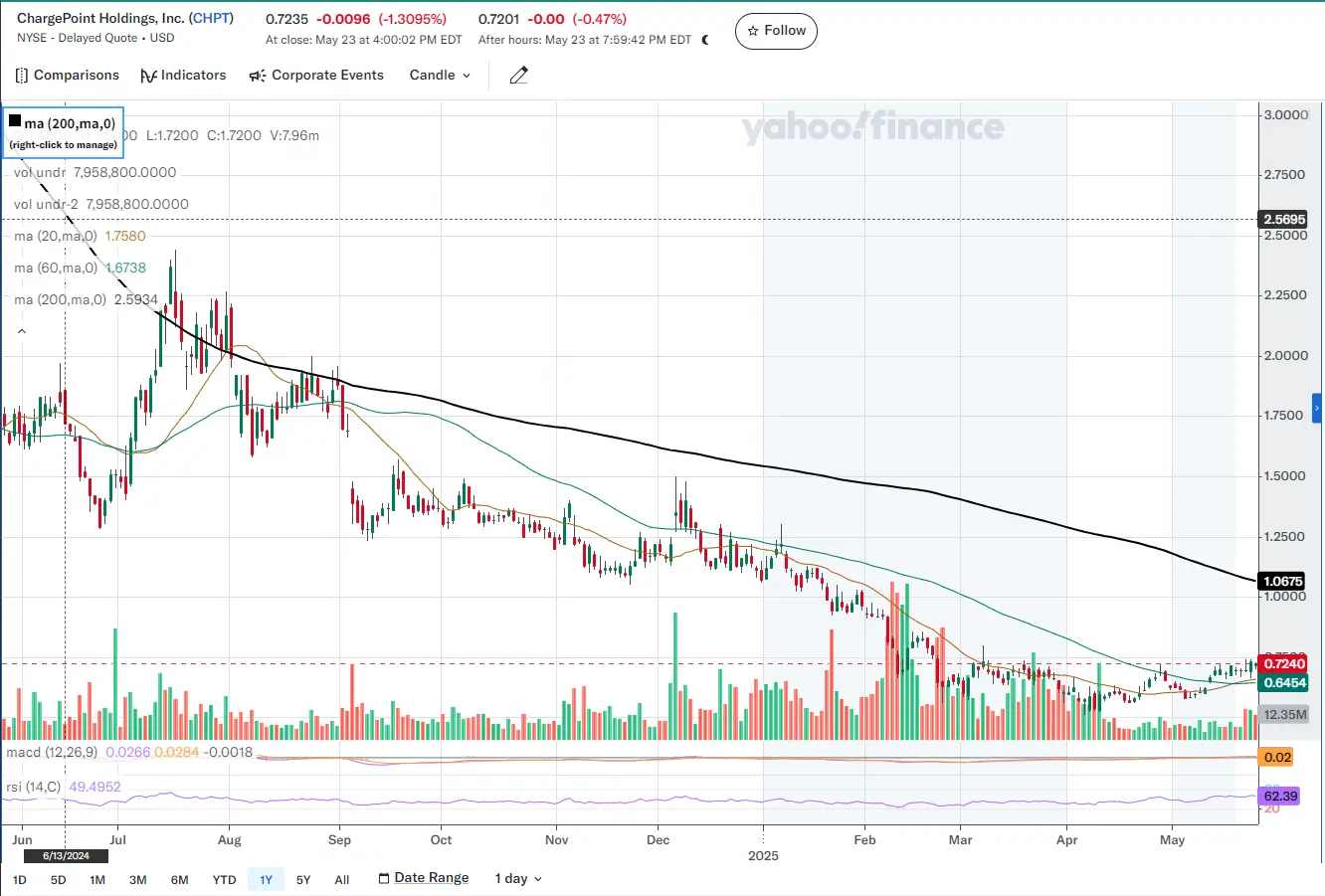Screen dimensions: 1325x896
Task: Select the ma (200,ma,0) 2.5934 legend entry
Action: click(86, 299)
